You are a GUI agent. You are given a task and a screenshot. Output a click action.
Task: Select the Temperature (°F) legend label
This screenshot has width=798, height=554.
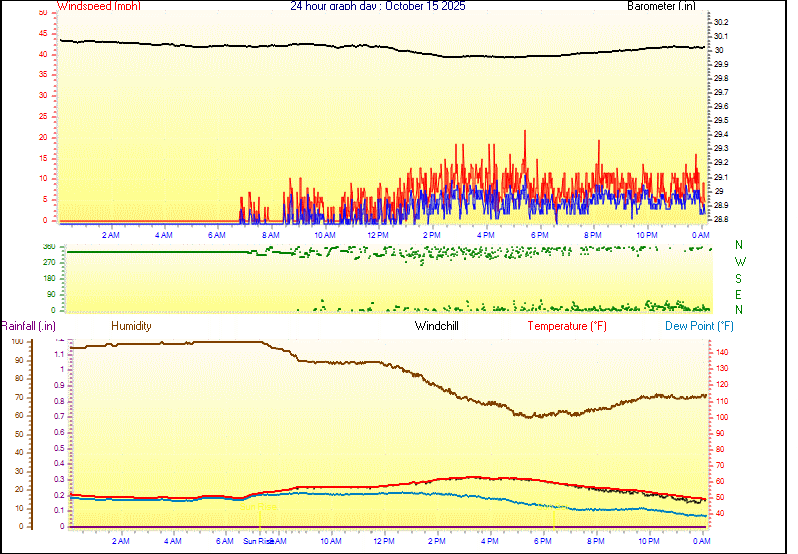[567, 326]
